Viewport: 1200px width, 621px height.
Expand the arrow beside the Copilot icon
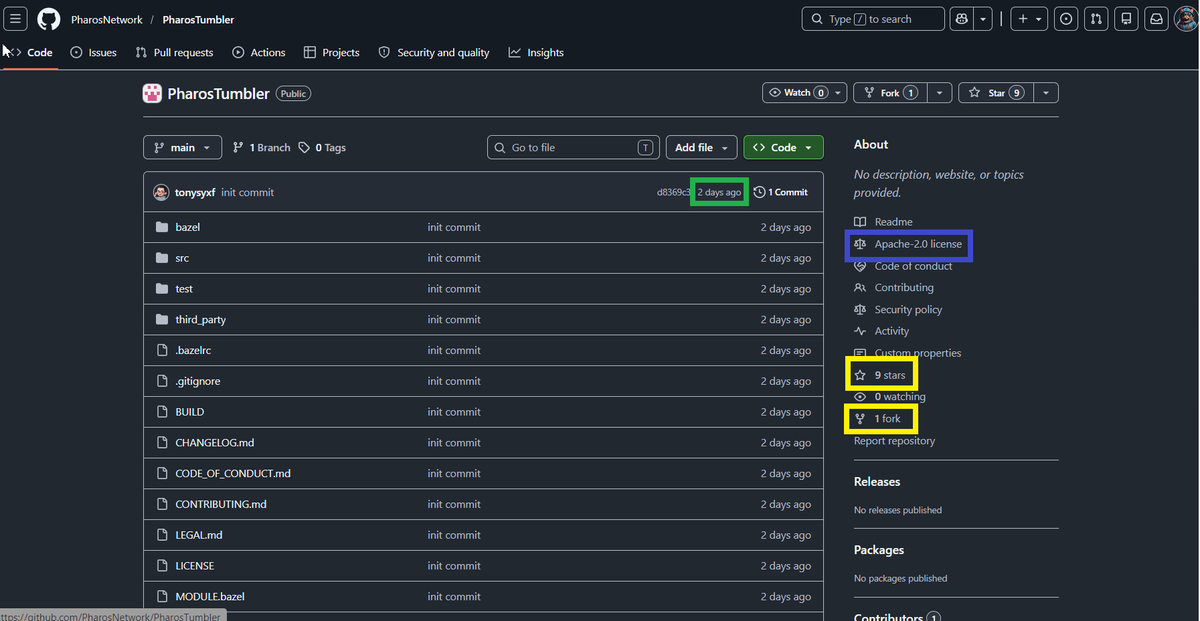pos(985,19)
